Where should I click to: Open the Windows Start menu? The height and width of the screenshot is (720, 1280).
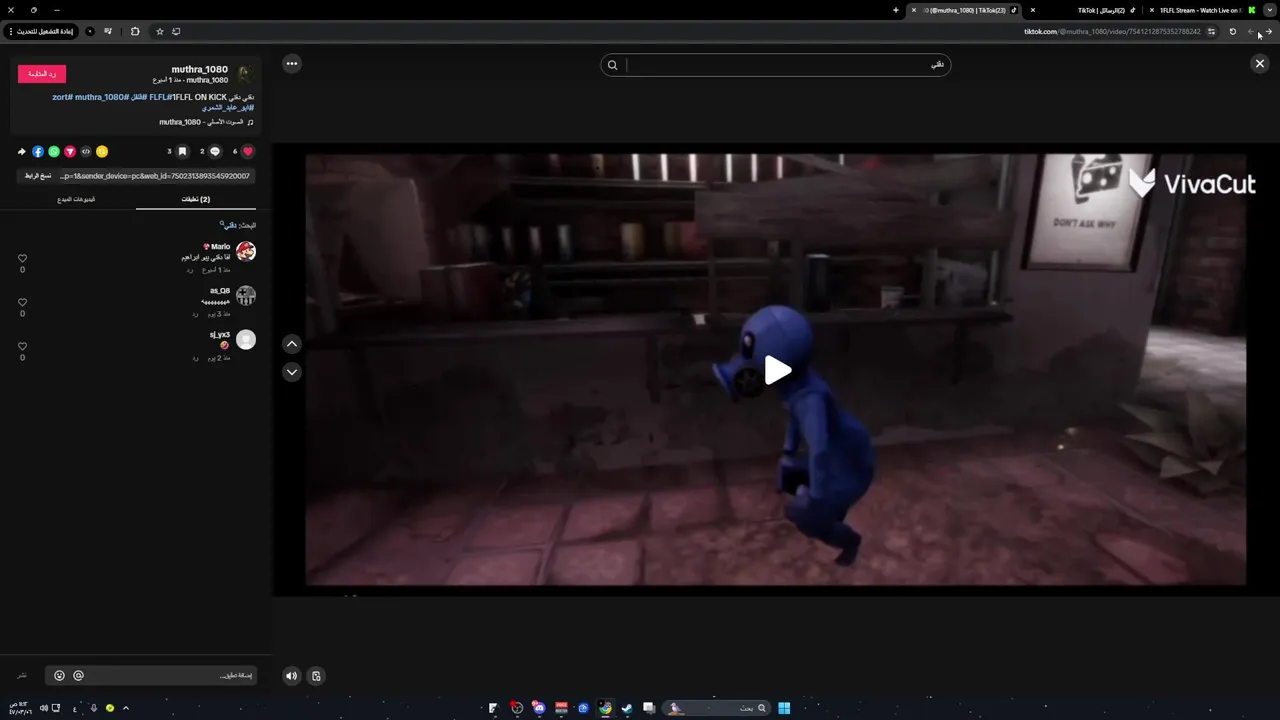pos(784,708)
